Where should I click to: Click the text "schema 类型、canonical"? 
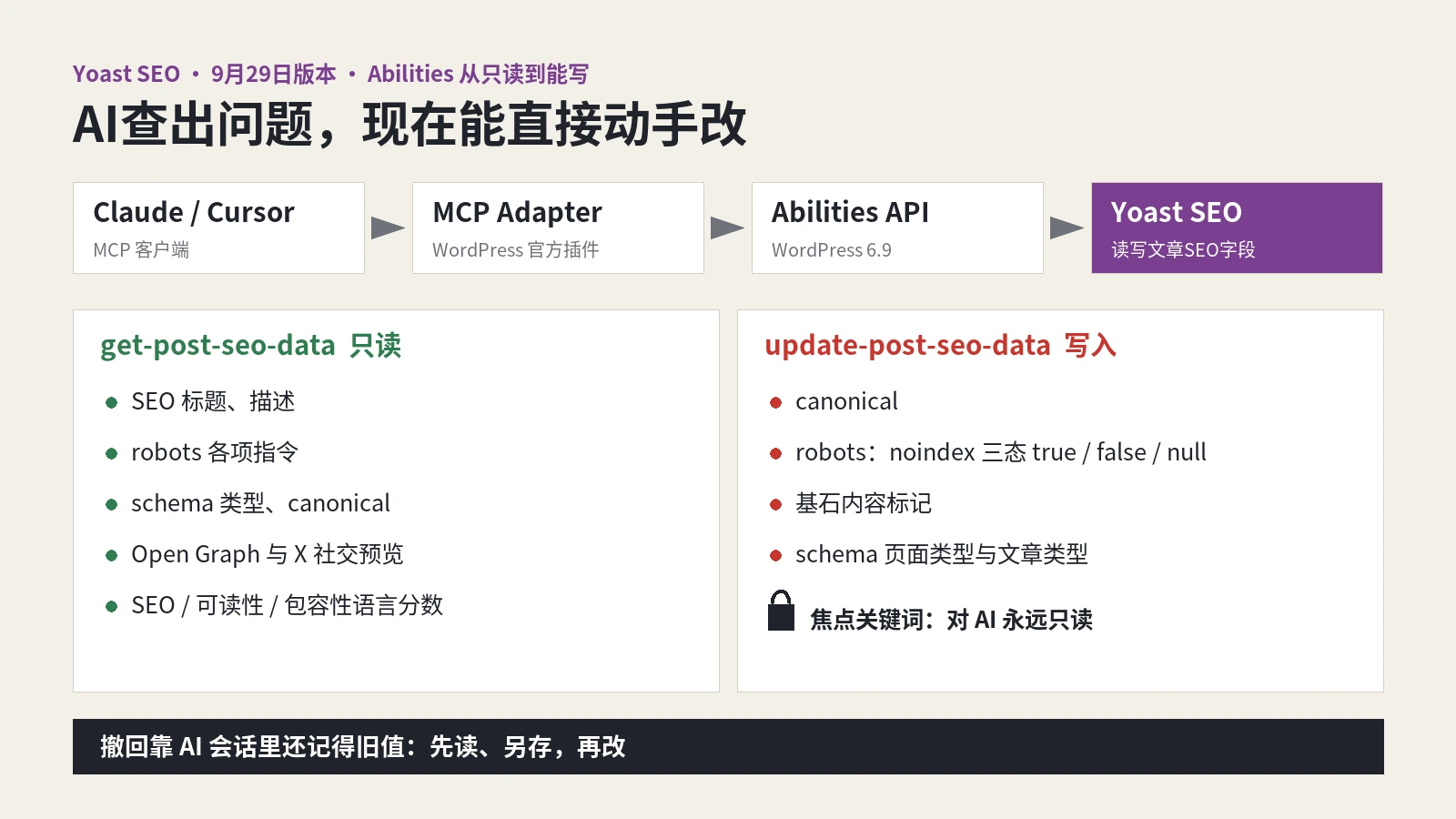tap(260, 503)
